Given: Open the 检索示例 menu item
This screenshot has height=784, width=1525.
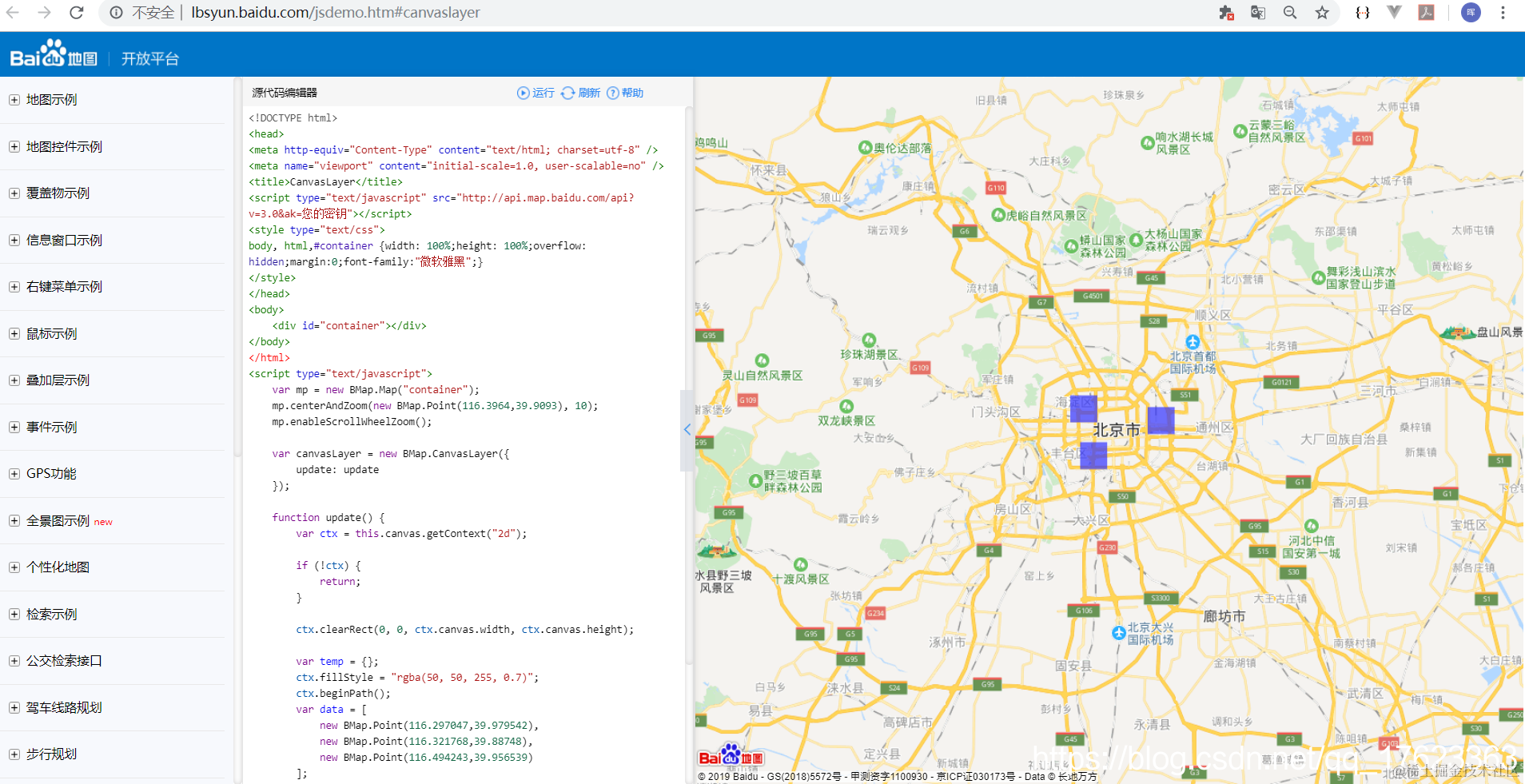Looking at the screenshot, I should 51,615.
